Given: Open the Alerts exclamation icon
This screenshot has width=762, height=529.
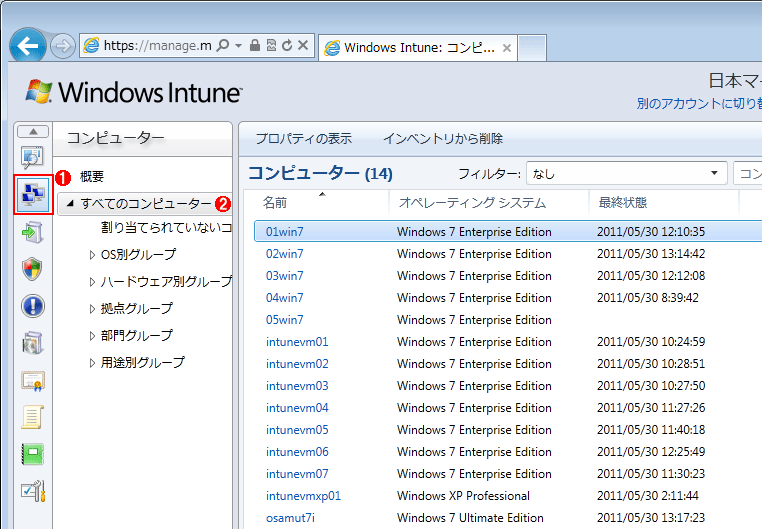Looking at the screenshot, I should 33,307.
